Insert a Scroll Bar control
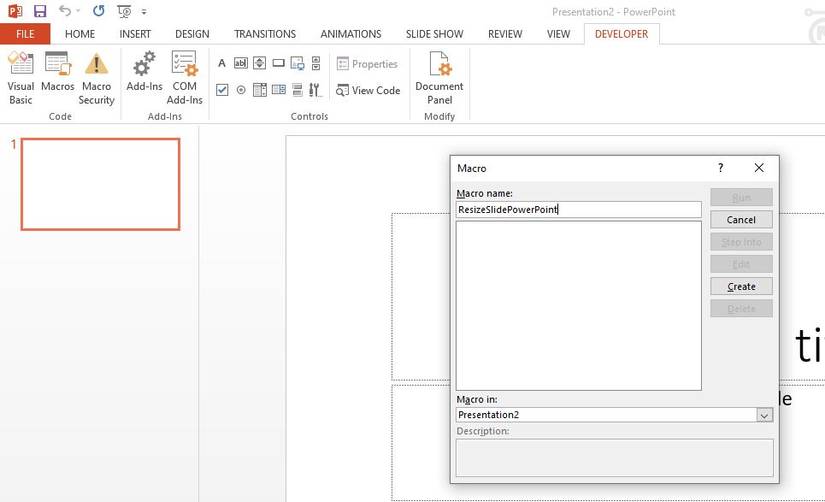 click(316, 63)
